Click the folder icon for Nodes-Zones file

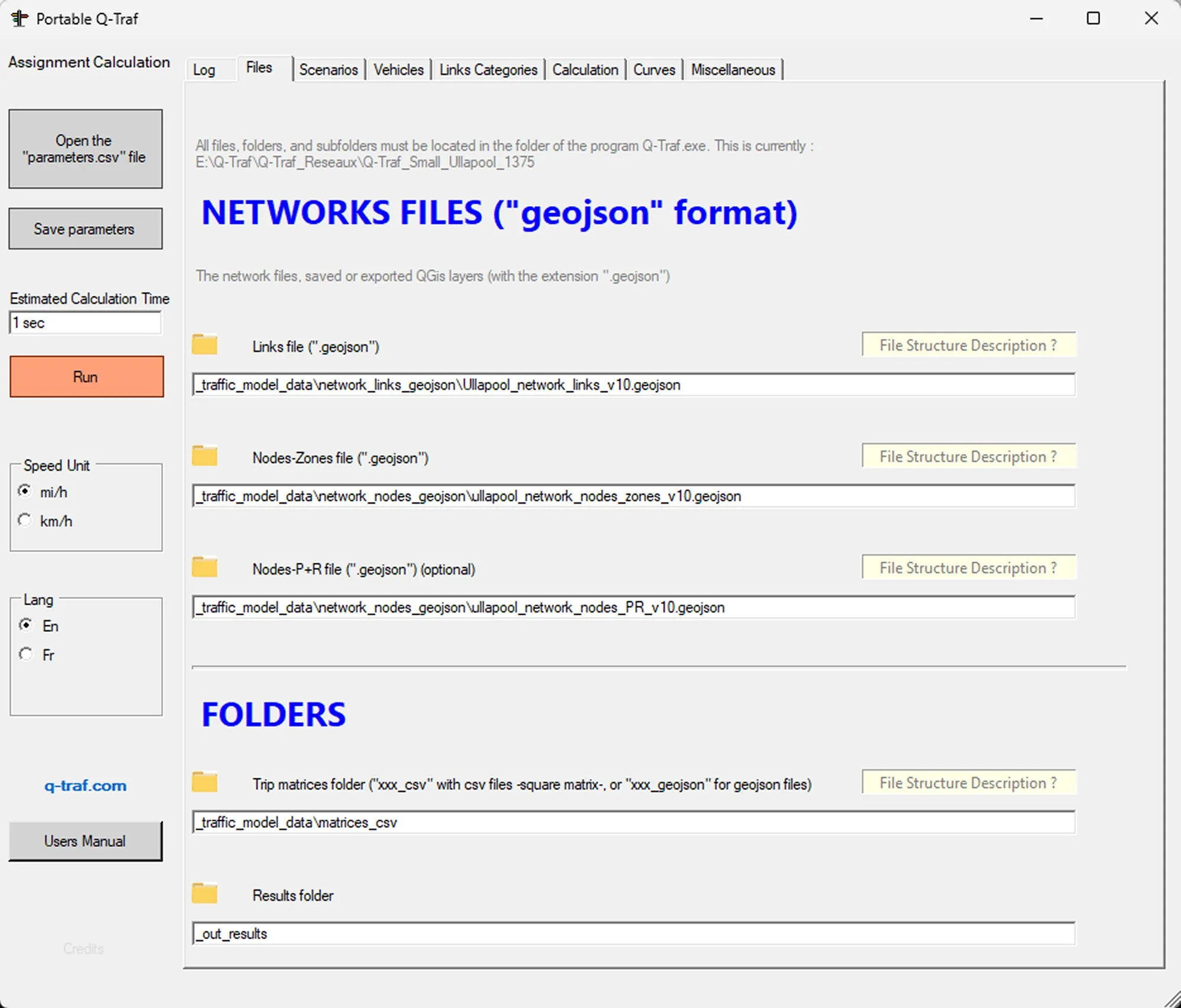(x=204, y=455)
